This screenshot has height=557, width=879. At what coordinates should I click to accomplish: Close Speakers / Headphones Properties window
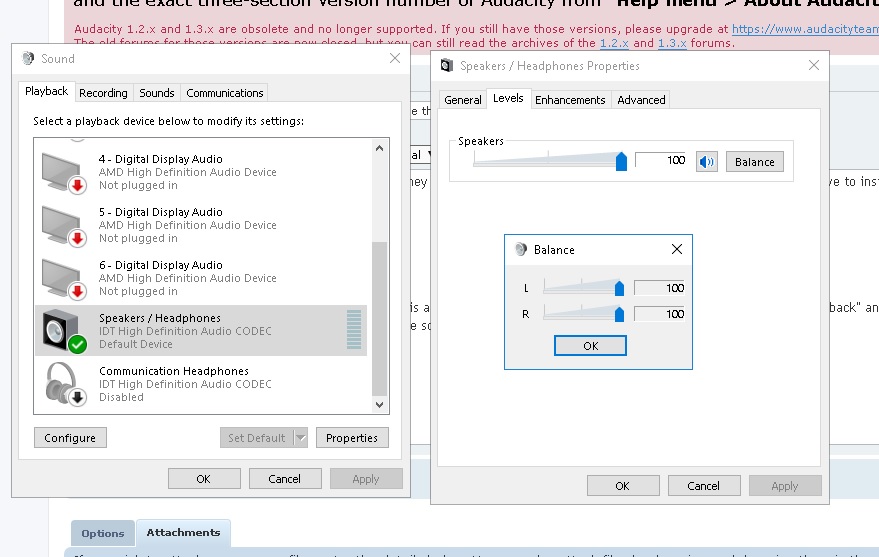814,66
